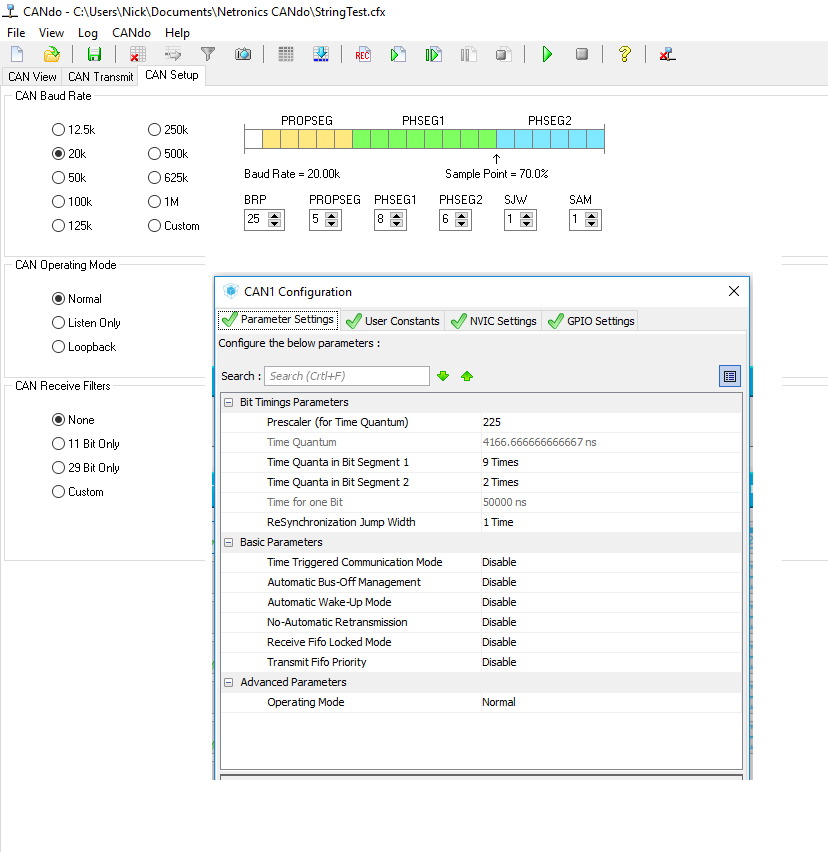Click green up arrow previous search result
This screenshot has width=828, height=852.
467,376
